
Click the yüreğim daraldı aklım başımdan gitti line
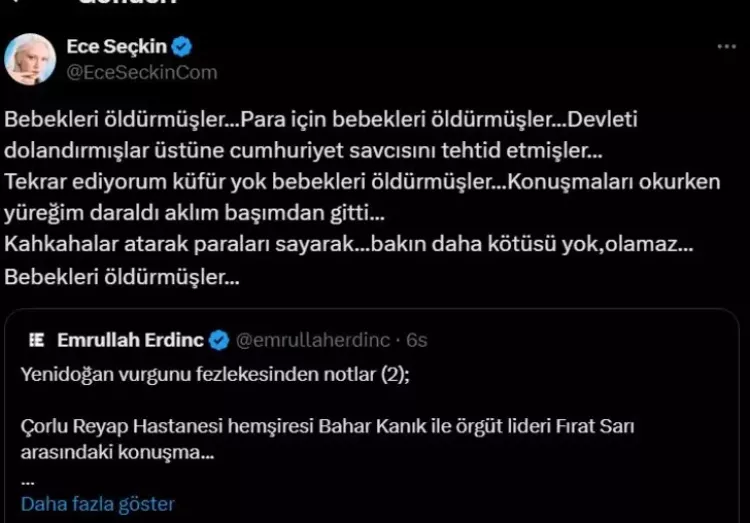pos(194,213)
